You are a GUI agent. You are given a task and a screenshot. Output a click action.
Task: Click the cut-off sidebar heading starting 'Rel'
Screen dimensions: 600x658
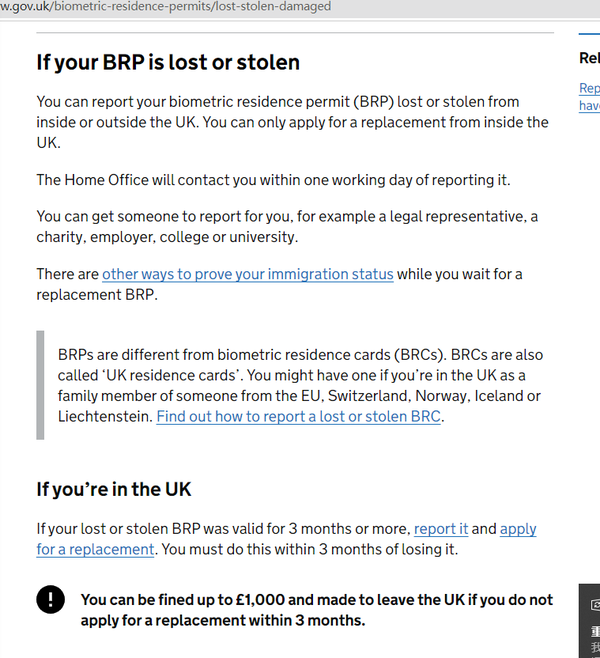(x=589, y=59)
